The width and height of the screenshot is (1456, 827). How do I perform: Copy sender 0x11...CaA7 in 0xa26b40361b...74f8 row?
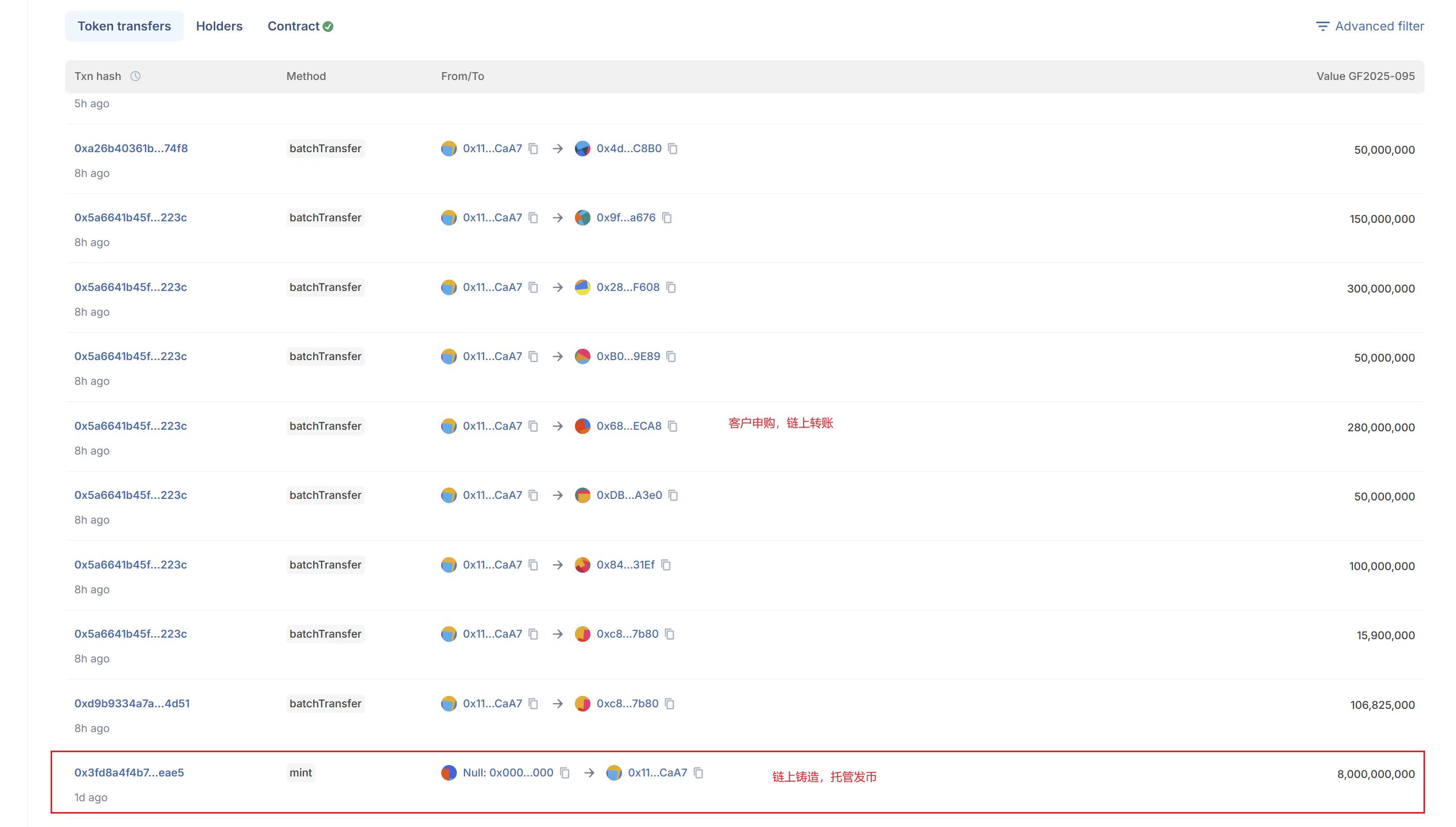(534, 149)
